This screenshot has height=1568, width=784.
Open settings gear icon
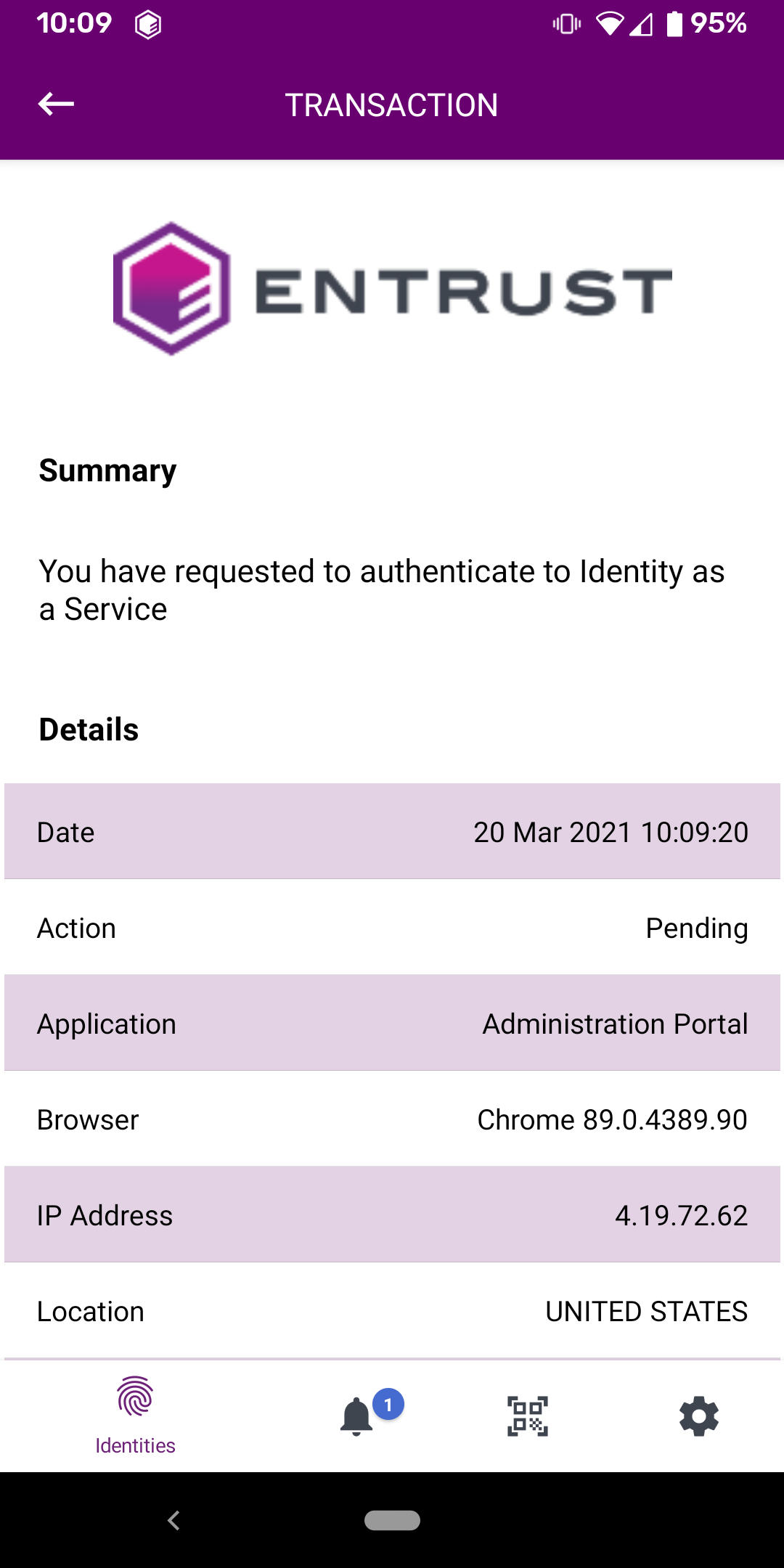point(698,1416)
